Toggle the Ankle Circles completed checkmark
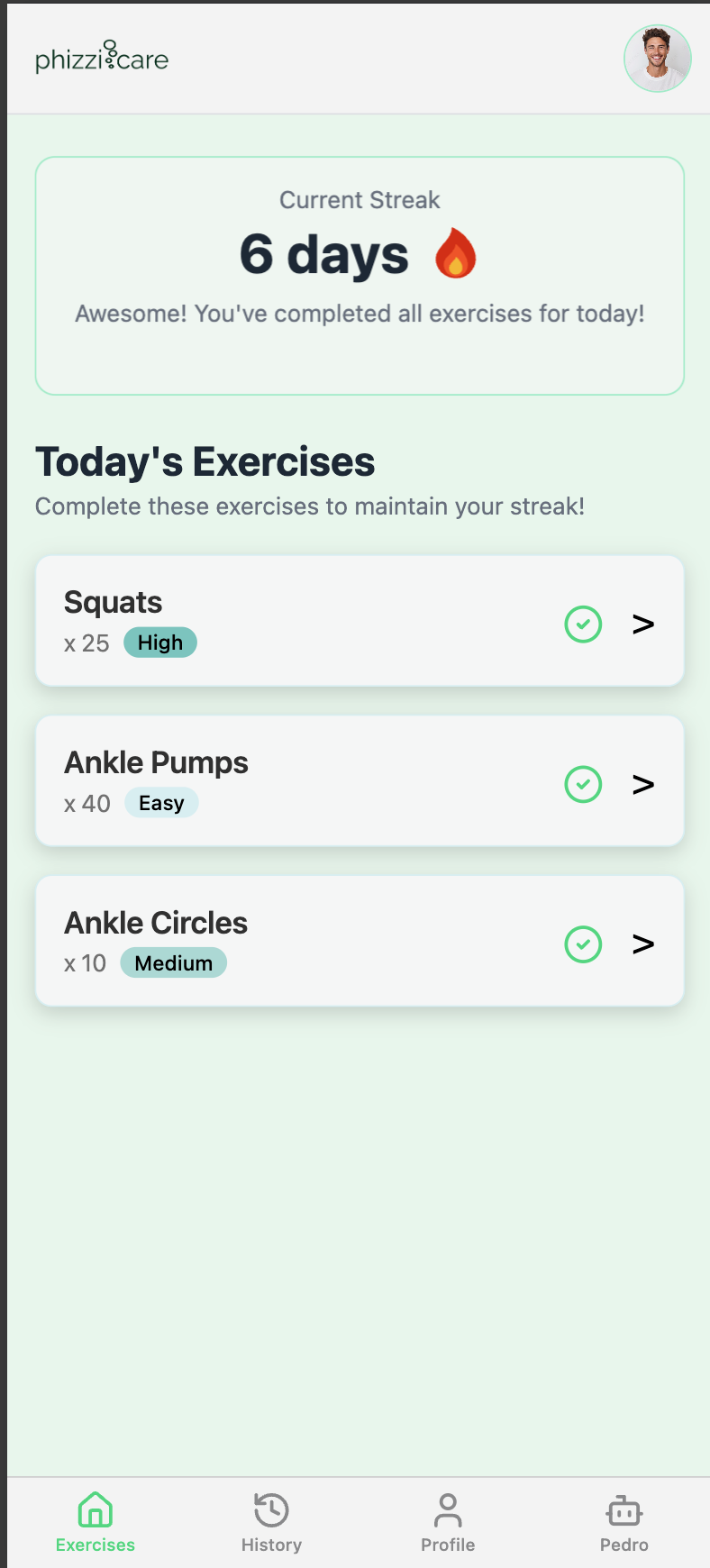The image size is (710, 1568). pos(583,944)
